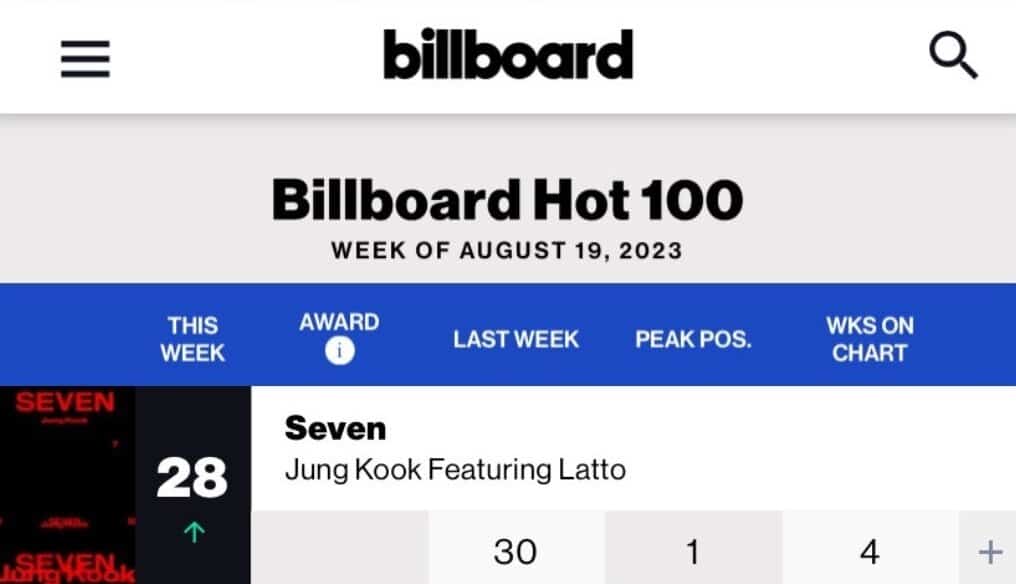The image size is (1016, 584).
Task: Open search with the magnifier icon
Action: click(x=952, y=57)
